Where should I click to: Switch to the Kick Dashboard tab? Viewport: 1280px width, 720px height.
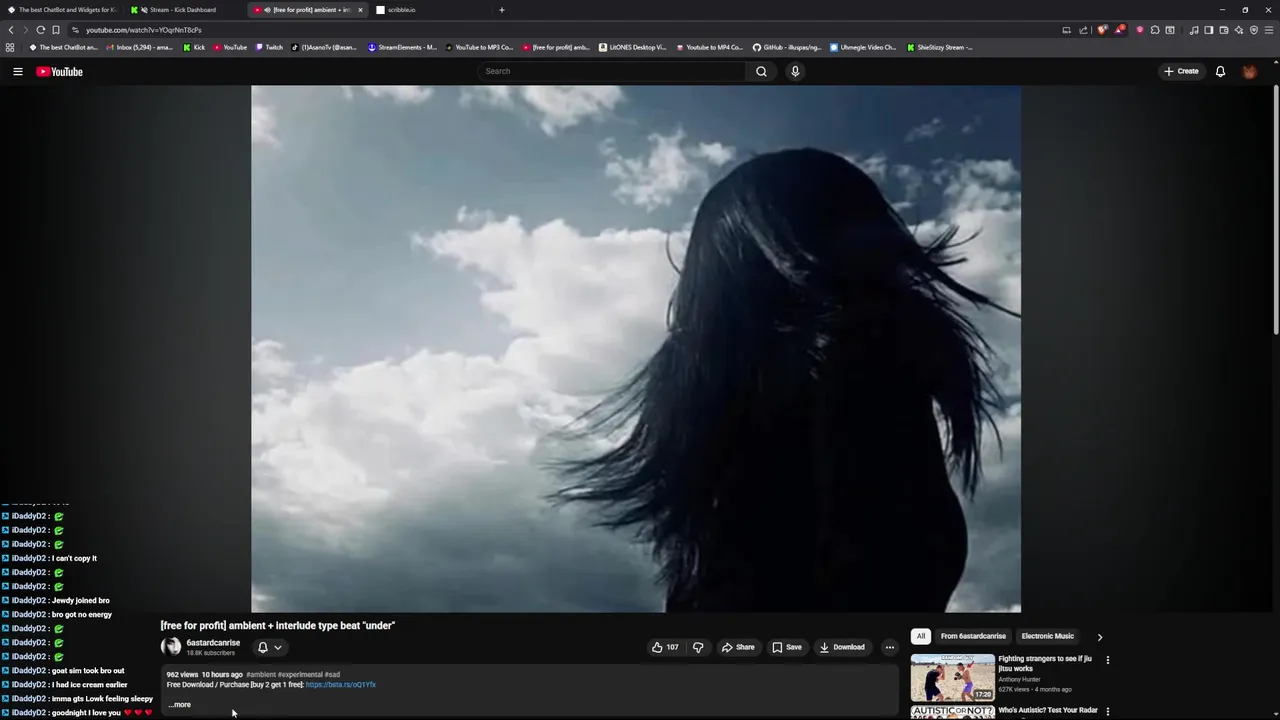click(x=183, y=10)
